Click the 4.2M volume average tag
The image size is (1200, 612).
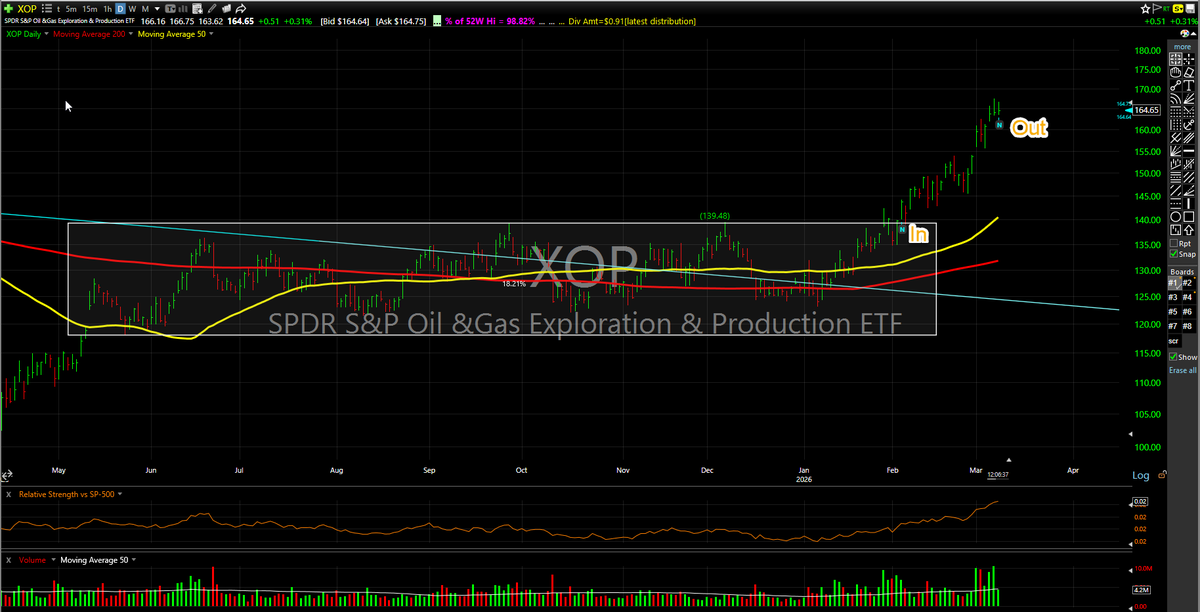tap(1140, 589)
